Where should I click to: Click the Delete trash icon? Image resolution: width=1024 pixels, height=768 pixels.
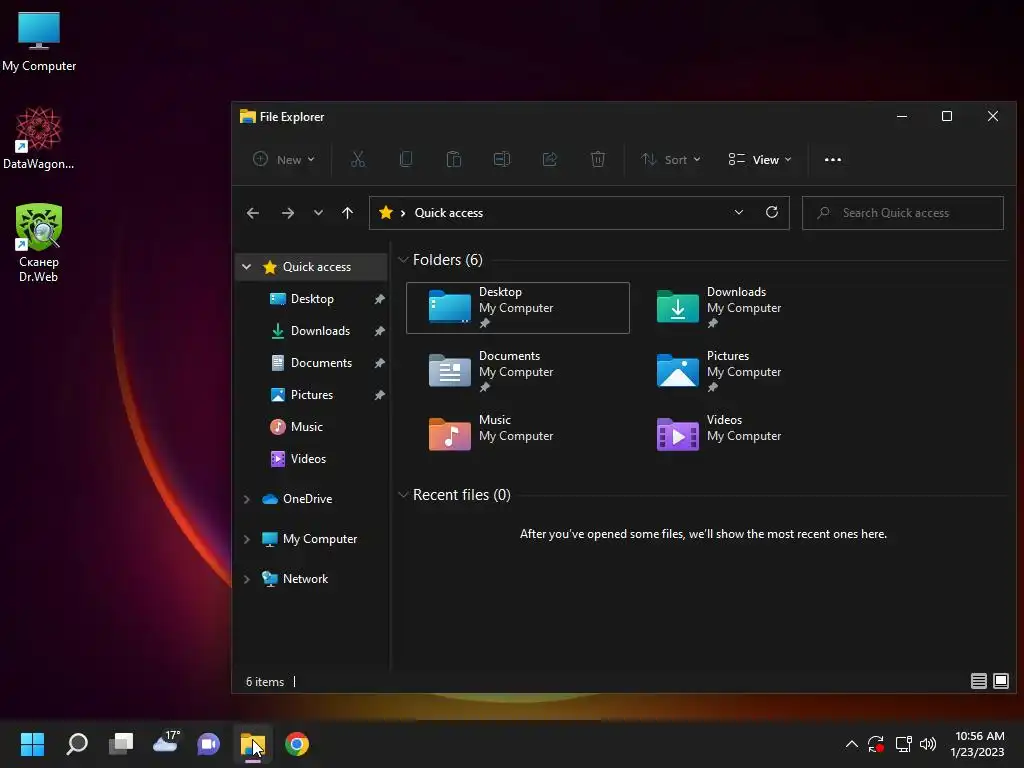click(598, 159)
